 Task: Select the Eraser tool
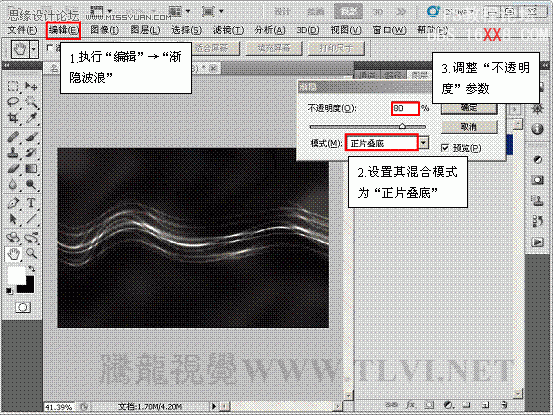click(x=13, y=169)
